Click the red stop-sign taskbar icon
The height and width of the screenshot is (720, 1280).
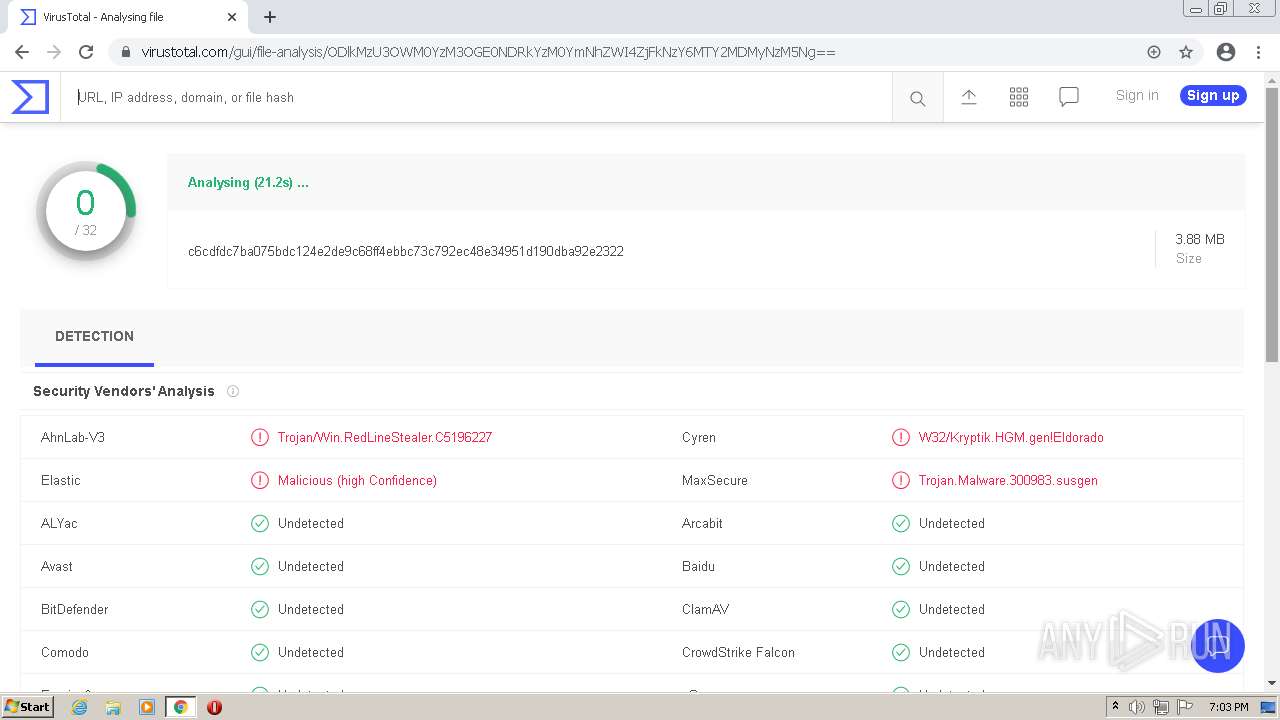point(214,707)
